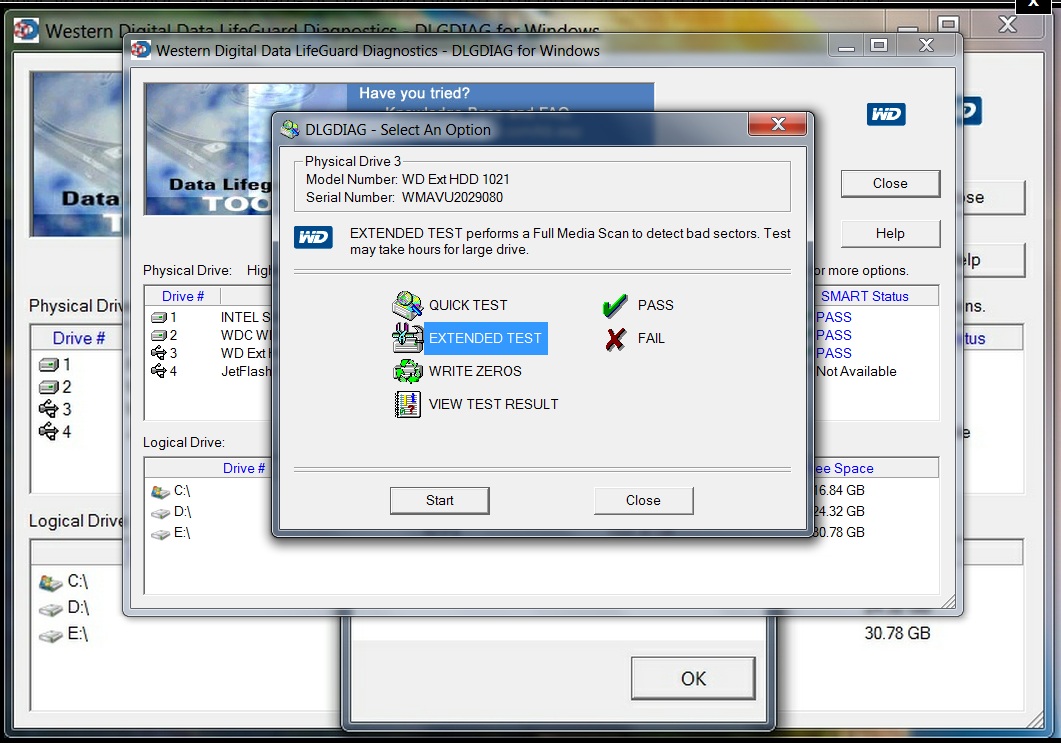Click the WD logo beside the test description
Image resolution: width=1061 pixels, height=743 pixels.
313,238
